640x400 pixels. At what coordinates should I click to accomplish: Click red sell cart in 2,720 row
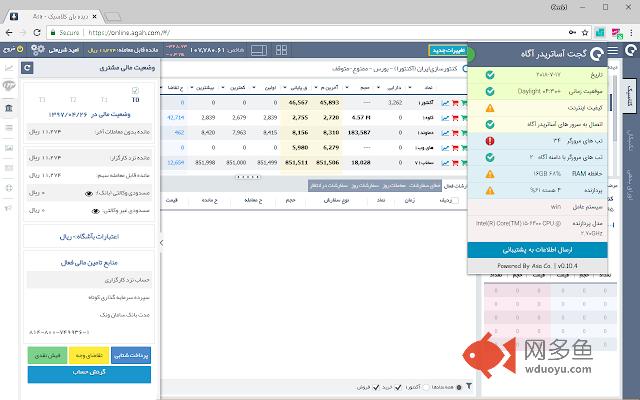pyautogui.click(x=455, y=118)
